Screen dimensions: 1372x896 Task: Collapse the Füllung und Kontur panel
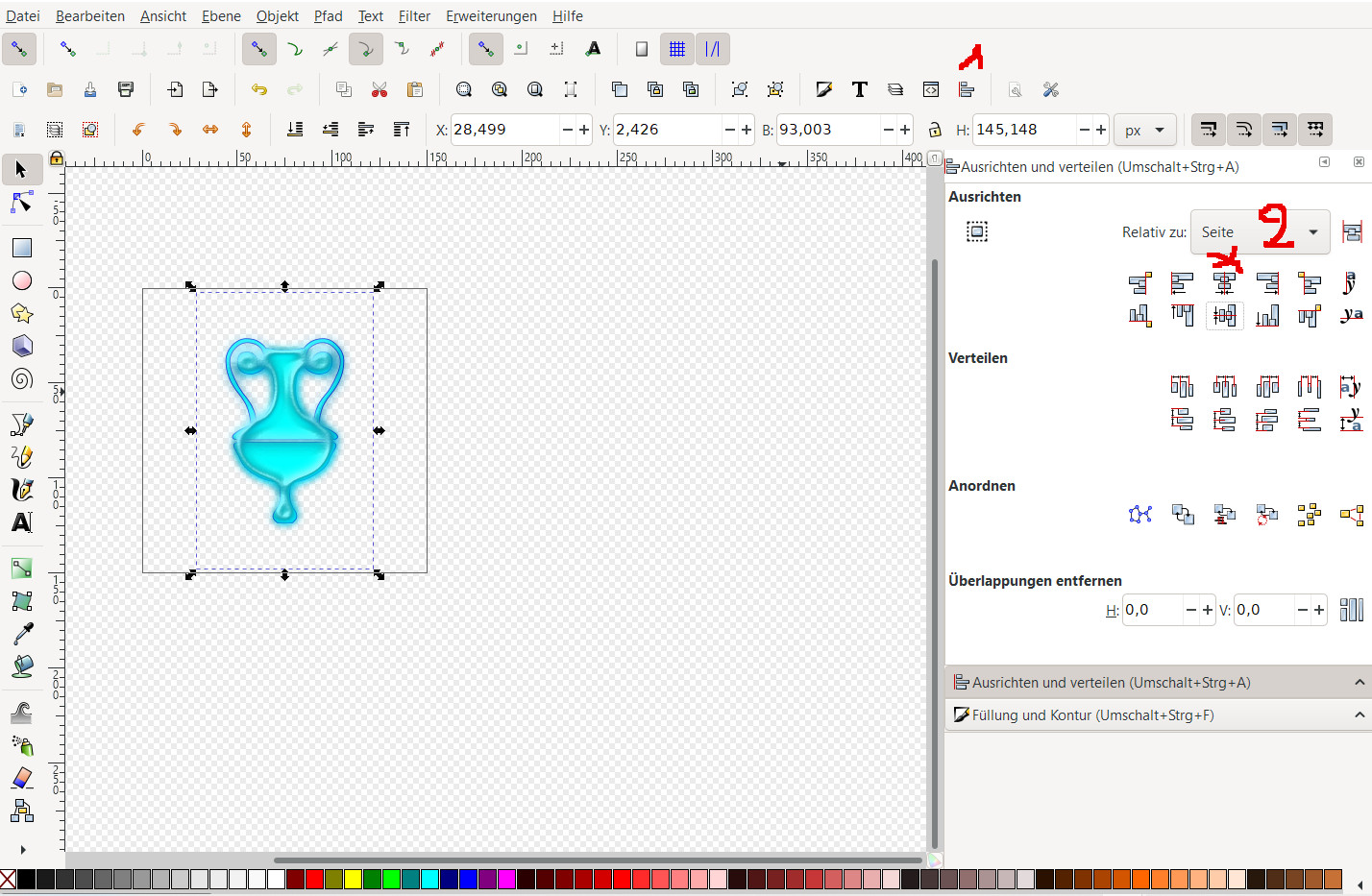point(1359,715)
